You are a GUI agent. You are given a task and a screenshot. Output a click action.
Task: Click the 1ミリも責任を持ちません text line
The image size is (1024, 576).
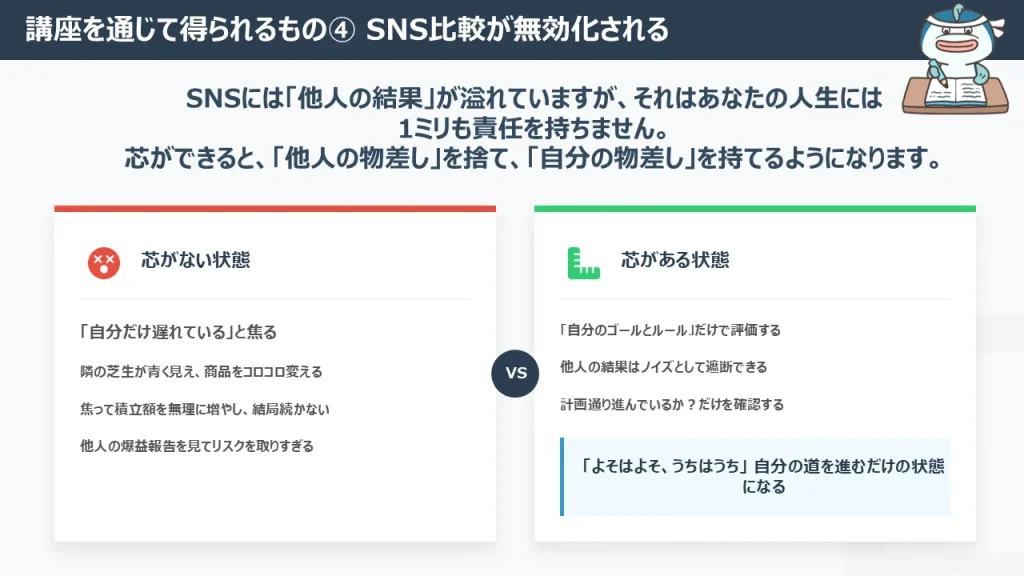pos(533,129)
